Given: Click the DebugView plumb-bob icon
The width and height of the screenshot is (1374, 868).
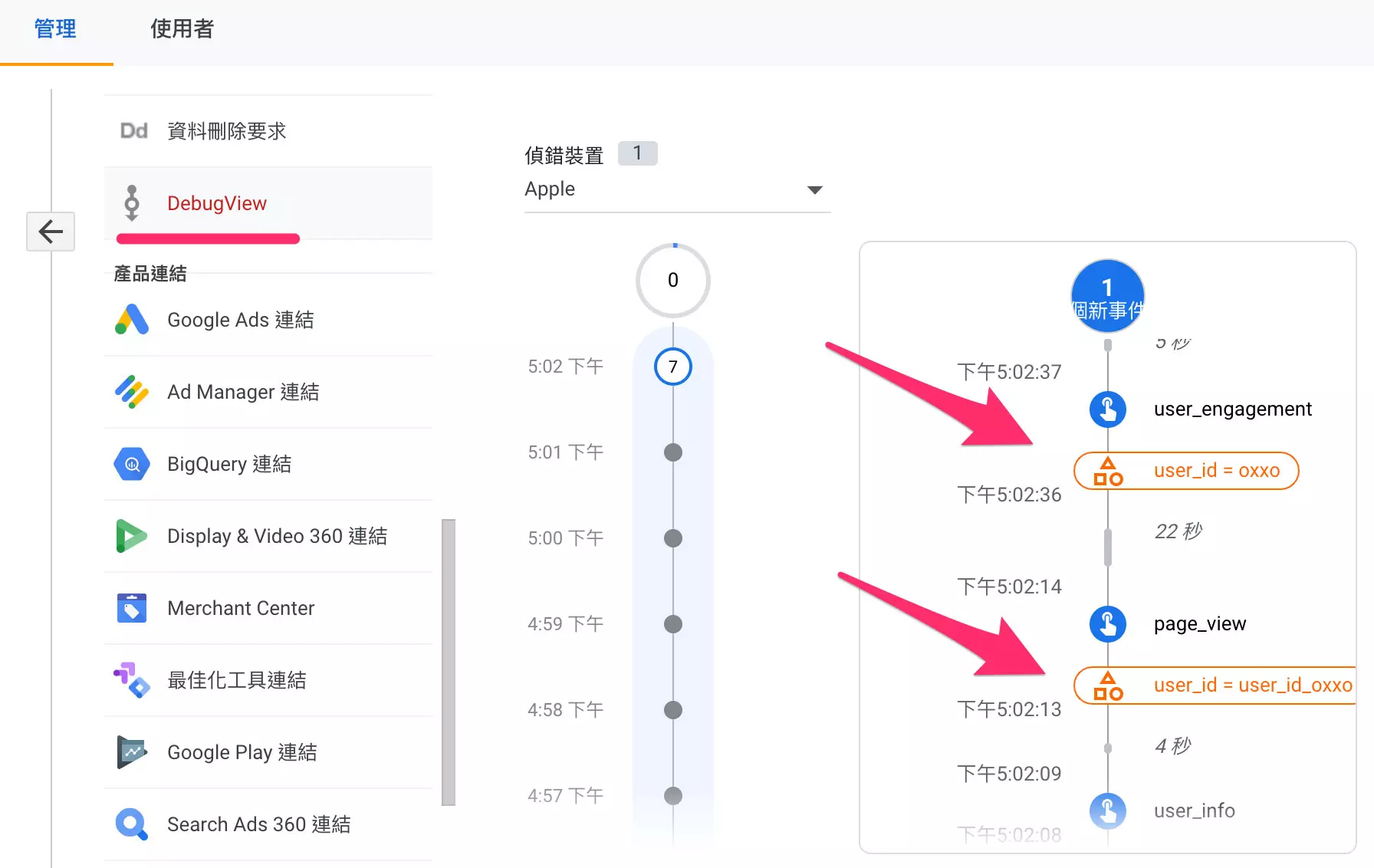Looking at the screenshot, I should 133,203.
